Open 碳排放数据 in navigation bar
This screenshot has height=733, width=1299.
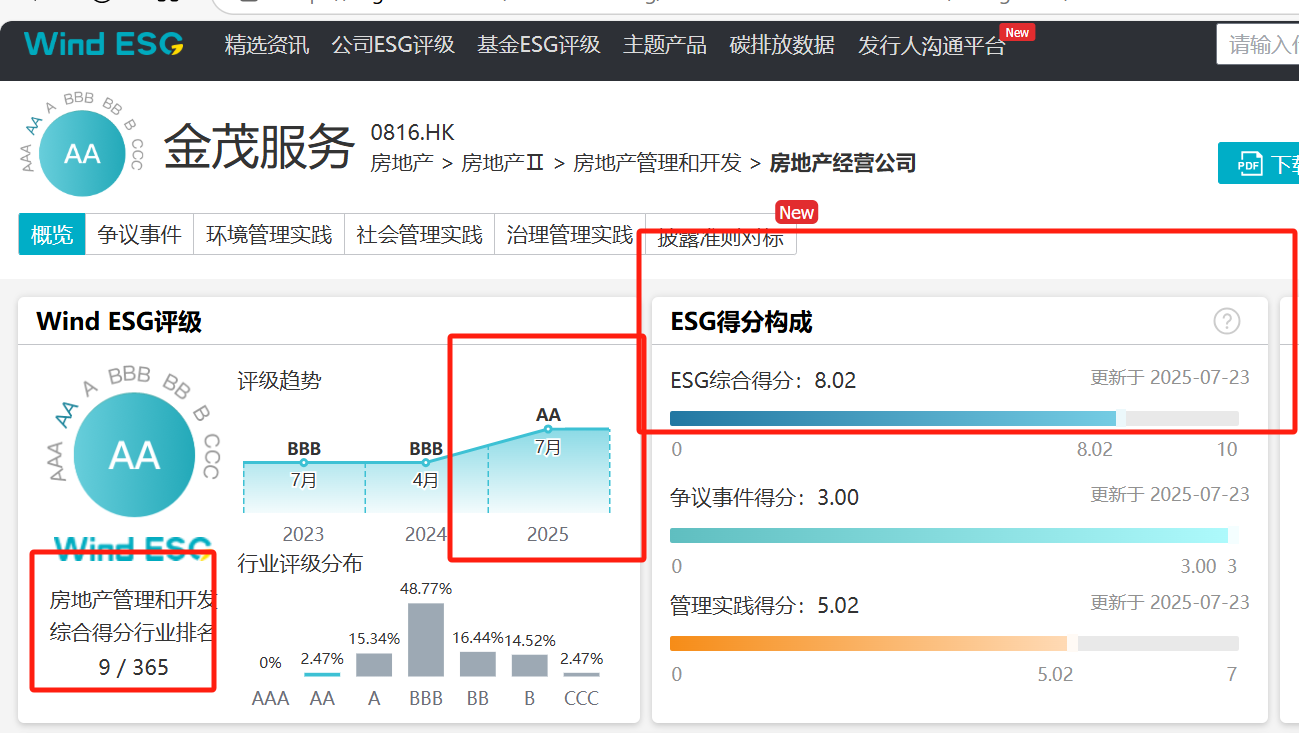(782, 45)
